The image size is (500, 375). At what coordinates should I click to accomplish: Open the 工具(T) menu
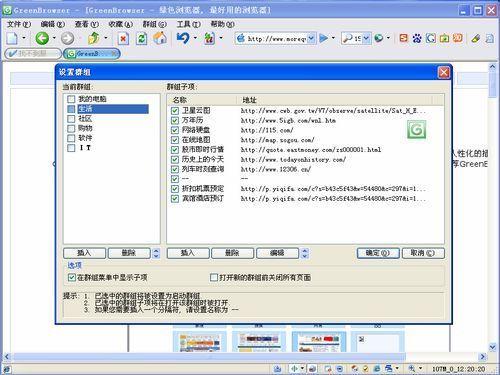click(x=188, y=24)
